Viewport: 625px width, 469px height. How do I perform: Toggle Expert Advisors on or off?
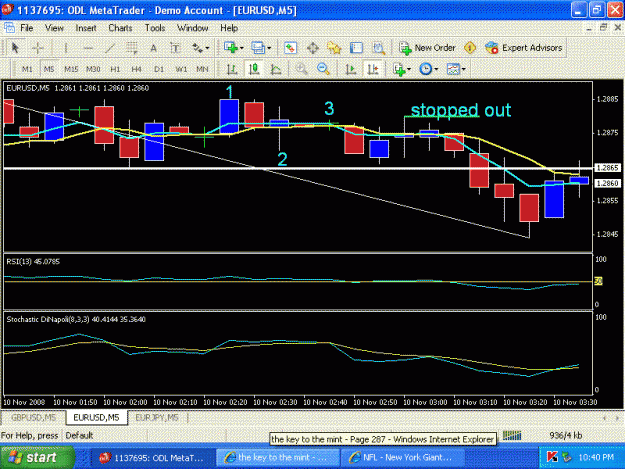524,48
